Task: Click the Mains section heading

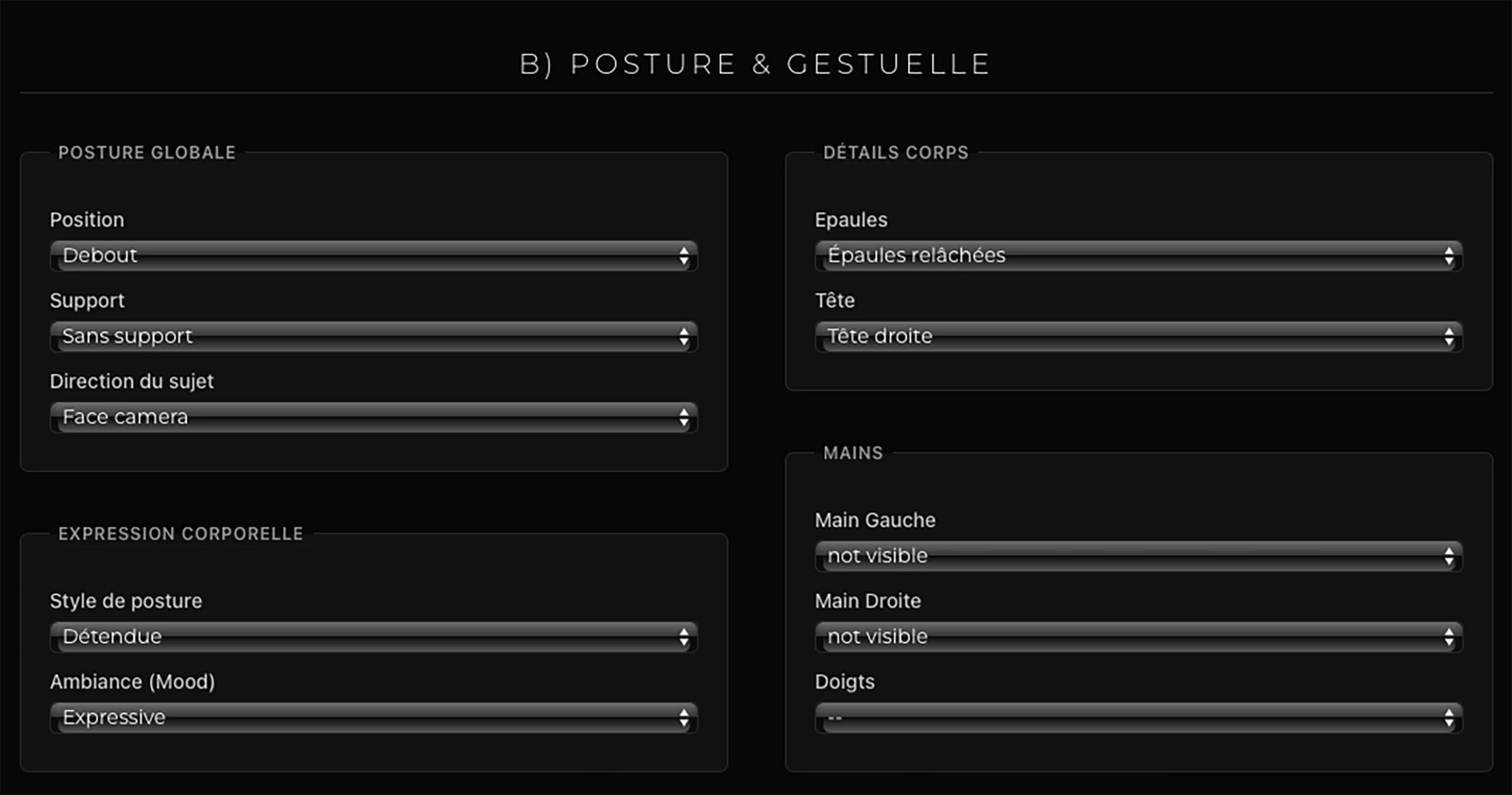Action: click(x=853, y=453)
